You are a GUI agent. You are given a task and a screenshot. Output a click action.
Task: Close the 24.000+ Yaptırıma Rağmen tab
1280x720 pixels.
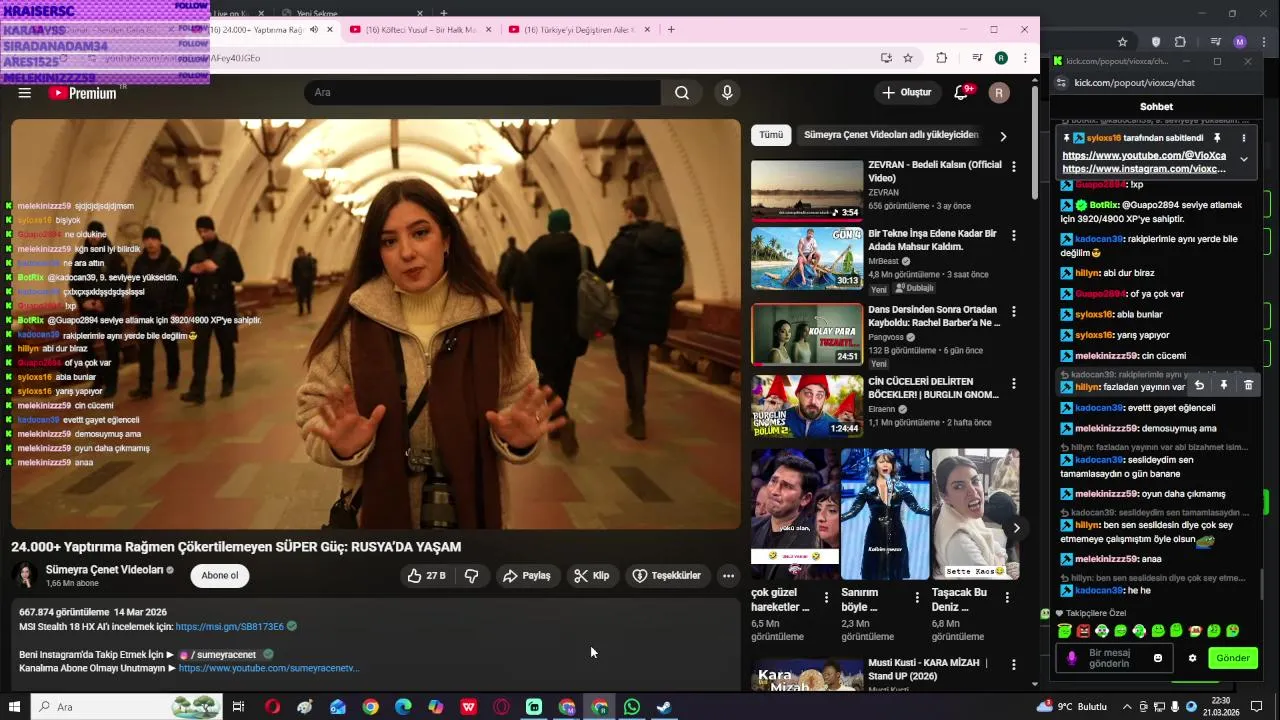[330, 30]
